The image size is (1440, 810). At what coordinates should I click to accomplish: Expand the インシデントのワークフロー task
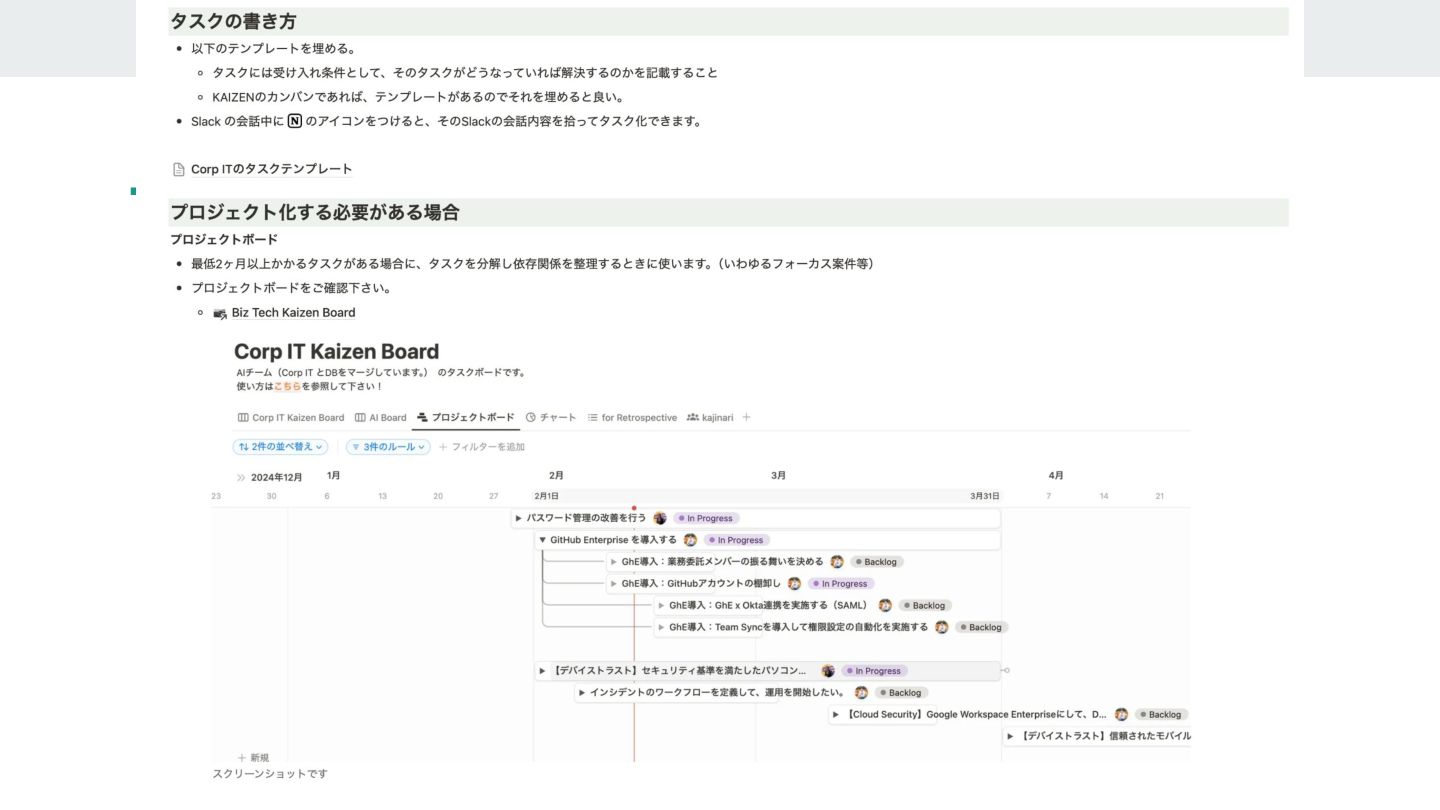pyautogui.click(x=582, y=692)
